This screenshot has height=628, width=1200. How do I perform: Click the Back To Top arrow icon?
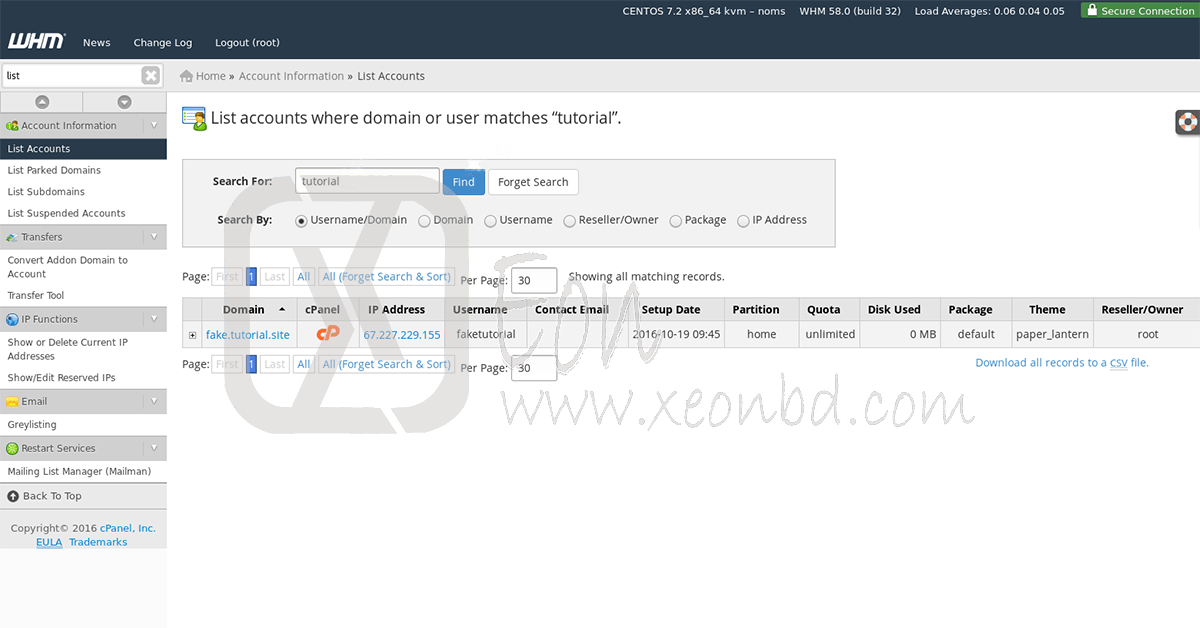(x=13, y=496)
